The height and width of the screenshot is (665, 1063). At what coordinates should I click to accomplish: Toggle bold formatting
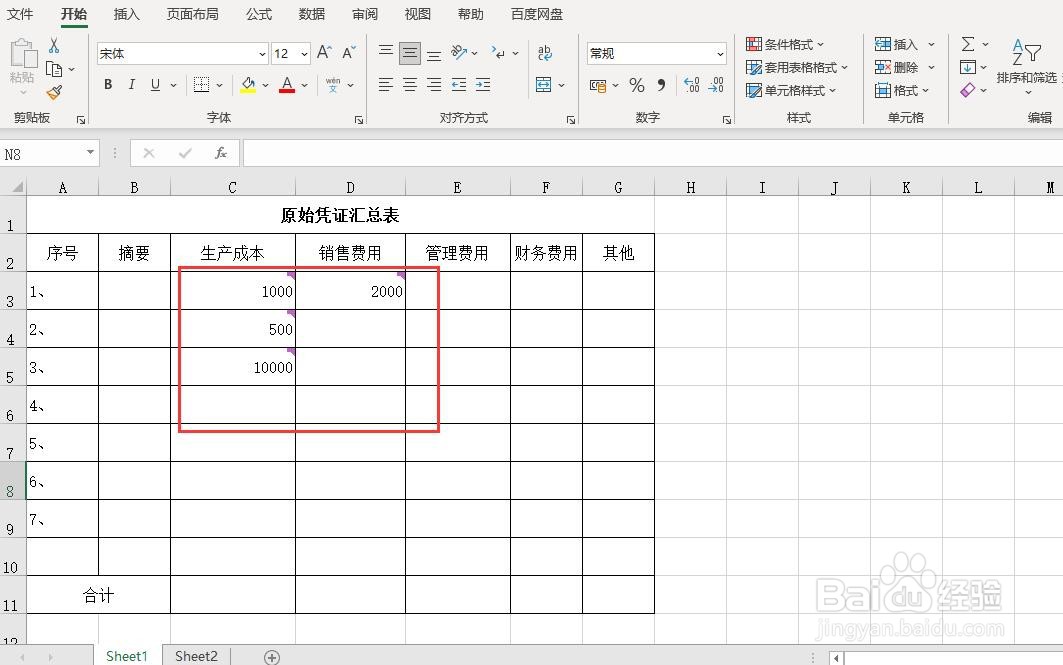(108, 84)
